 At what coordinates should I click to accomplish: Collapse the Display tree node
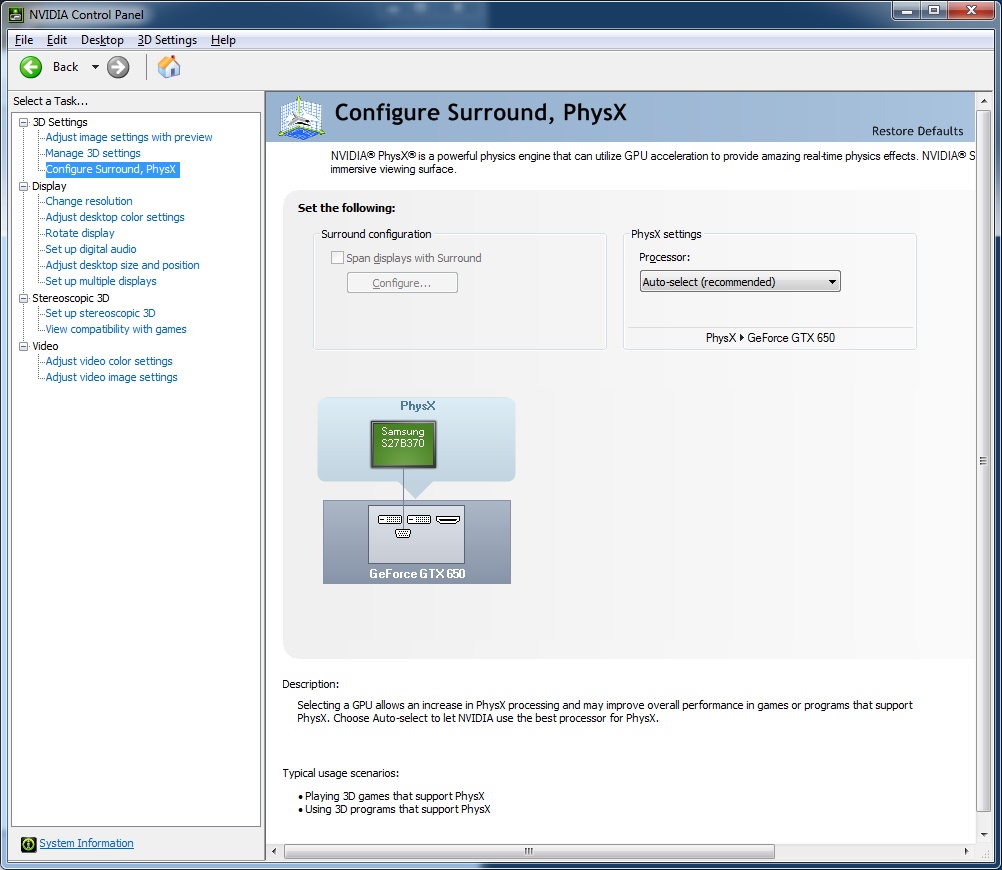[24, 186]
